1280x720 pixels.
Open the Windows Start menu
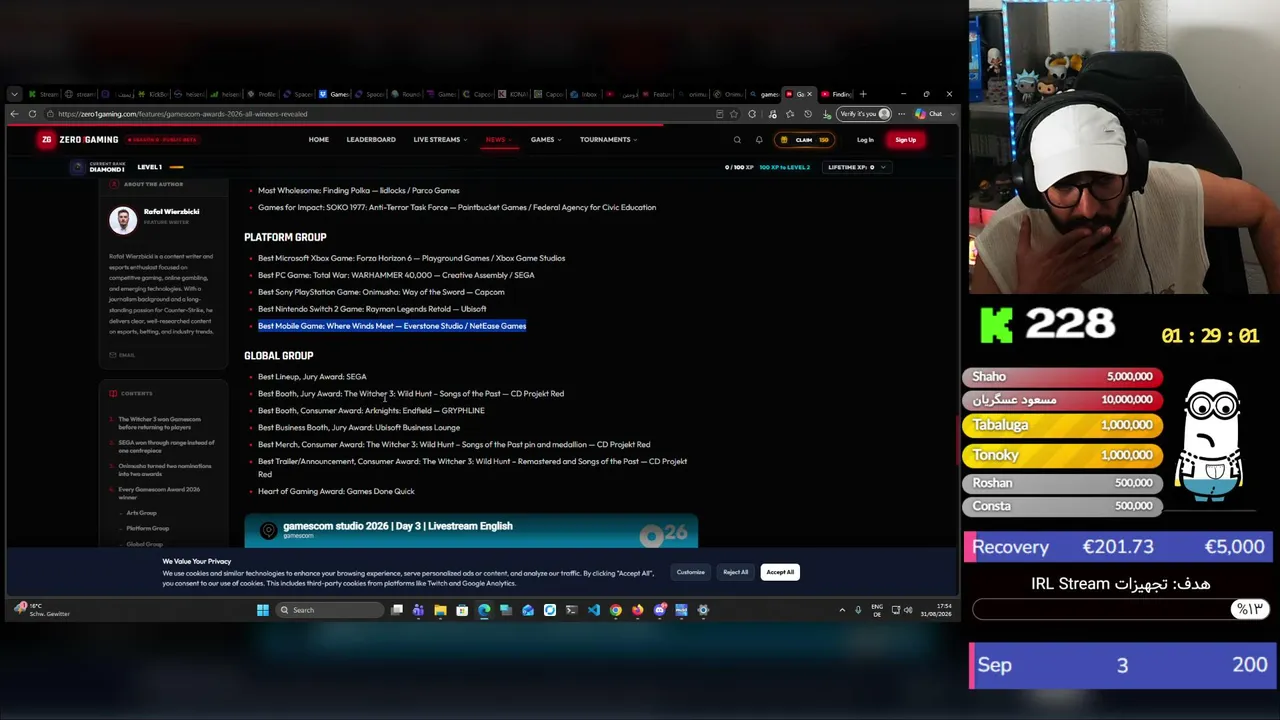click(x=263, y=610)
